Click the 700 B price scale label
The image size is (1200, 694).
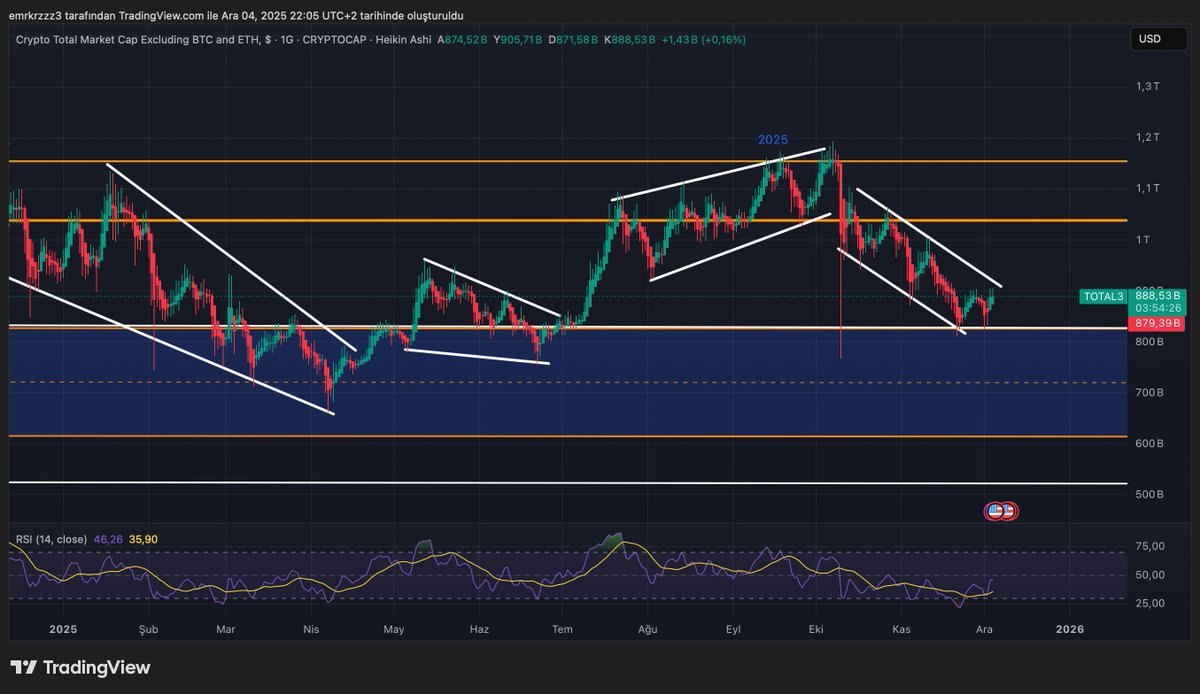(x=1147, y=393)
